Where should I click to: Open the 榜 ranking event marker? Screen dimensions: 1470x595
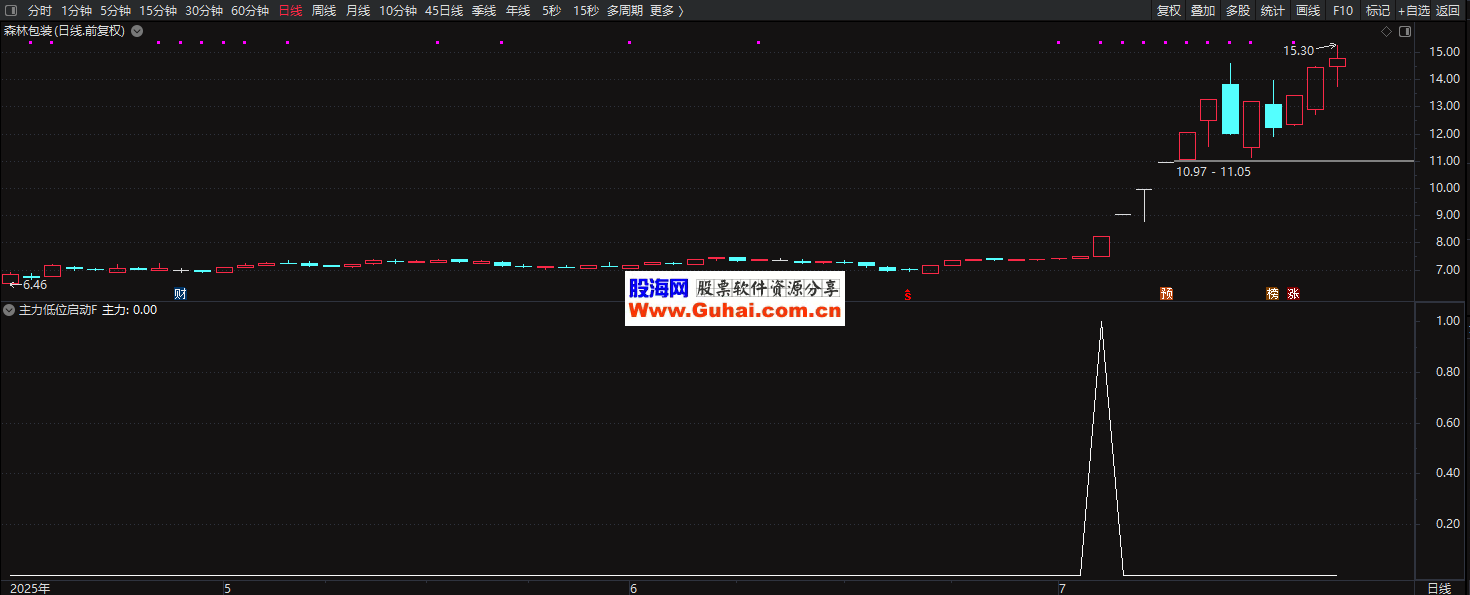[x=1273, y=294]
